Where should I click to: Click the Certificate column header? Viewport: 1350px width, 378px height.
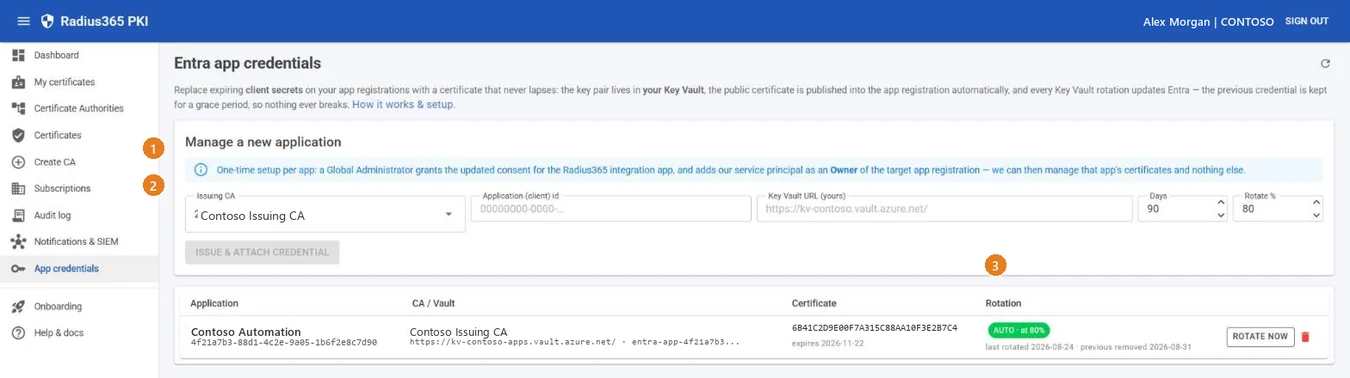[814, 303]
